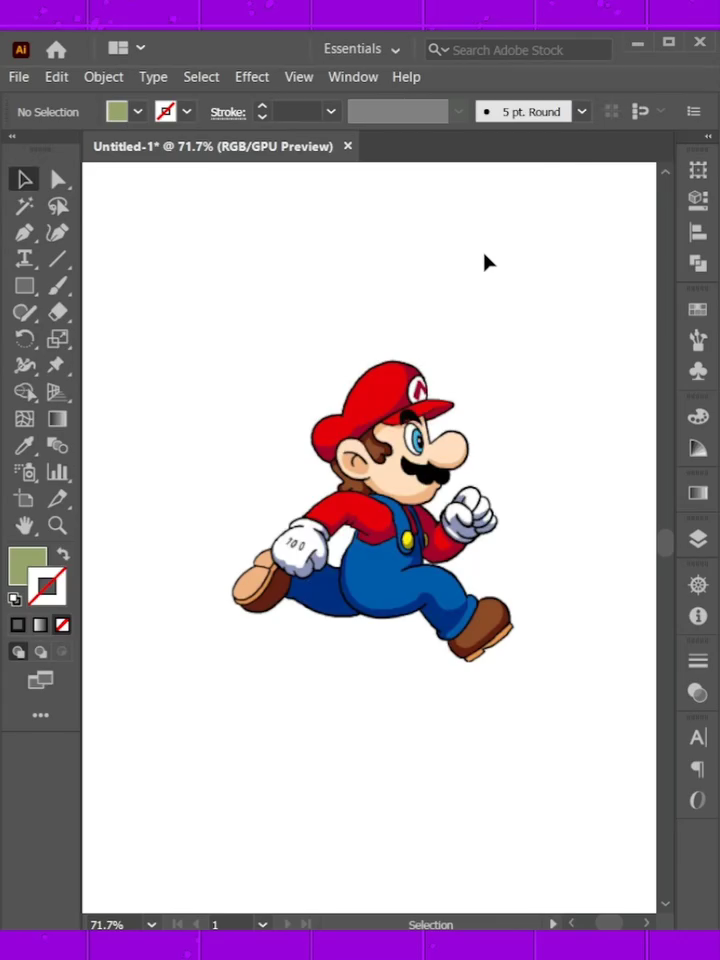The height and width of the screenshot is (960, 720).
Task: Open artboard number dropdown
Action: tap(263, 924)
